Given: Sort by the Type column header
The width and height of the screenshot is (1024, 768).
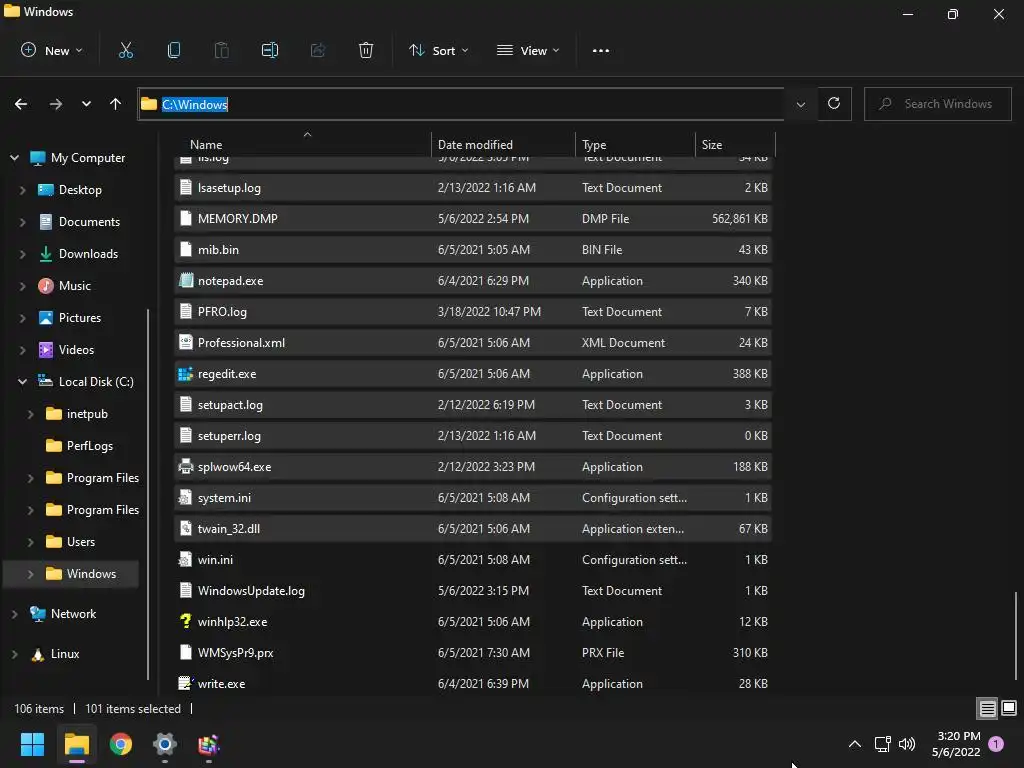Looking at the screenshot, I should click(x=635, y=144).
